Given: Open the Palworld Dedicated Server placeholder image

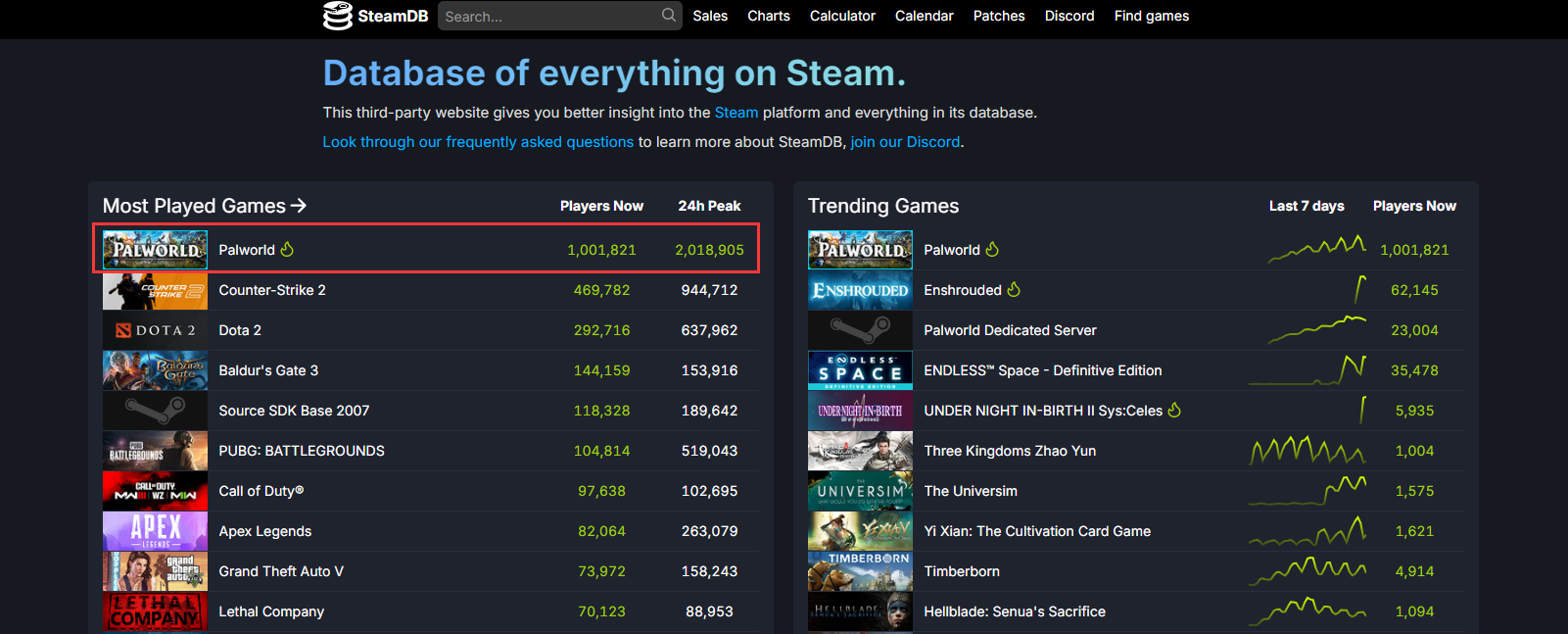Looking at the screenshot, I should pos(860,330).
